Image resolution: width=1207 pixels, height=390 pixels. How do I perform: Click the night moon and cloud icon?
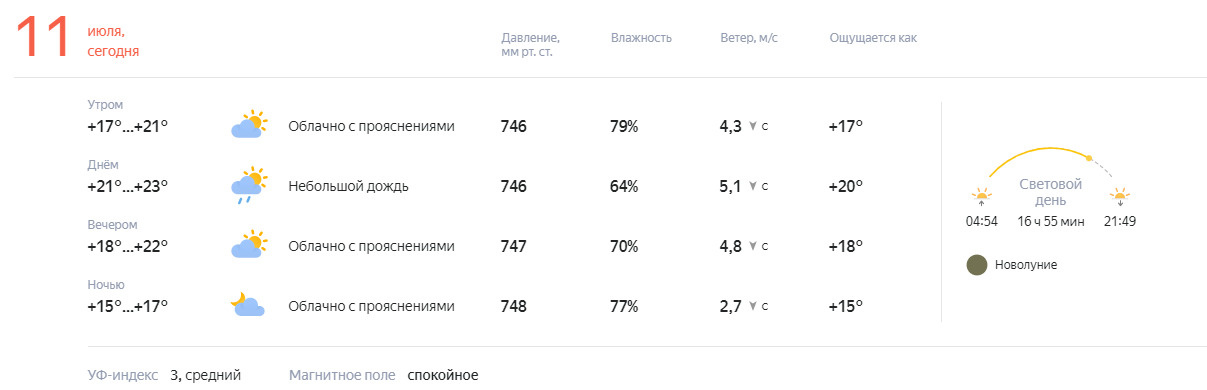click(x=247, y=305)
